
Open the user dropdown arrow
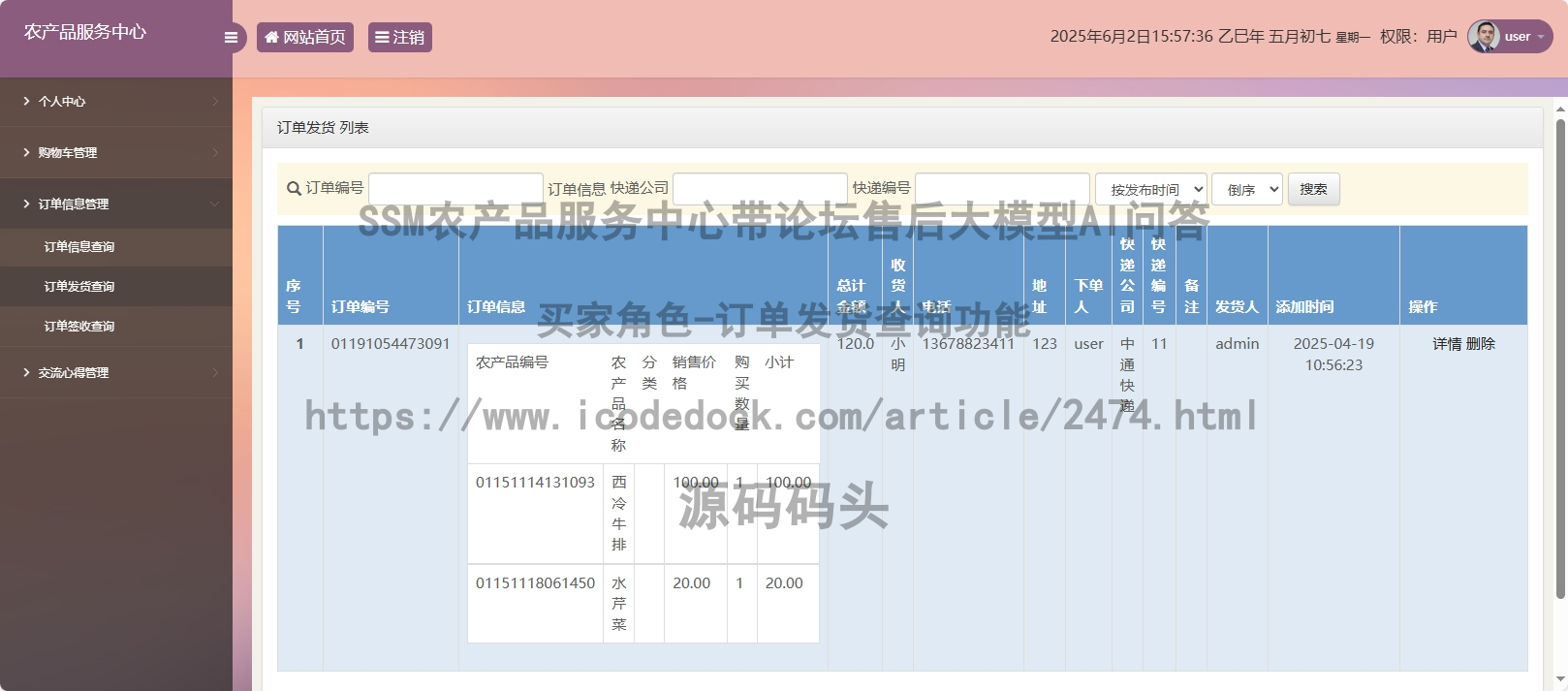pos(1541,37)
